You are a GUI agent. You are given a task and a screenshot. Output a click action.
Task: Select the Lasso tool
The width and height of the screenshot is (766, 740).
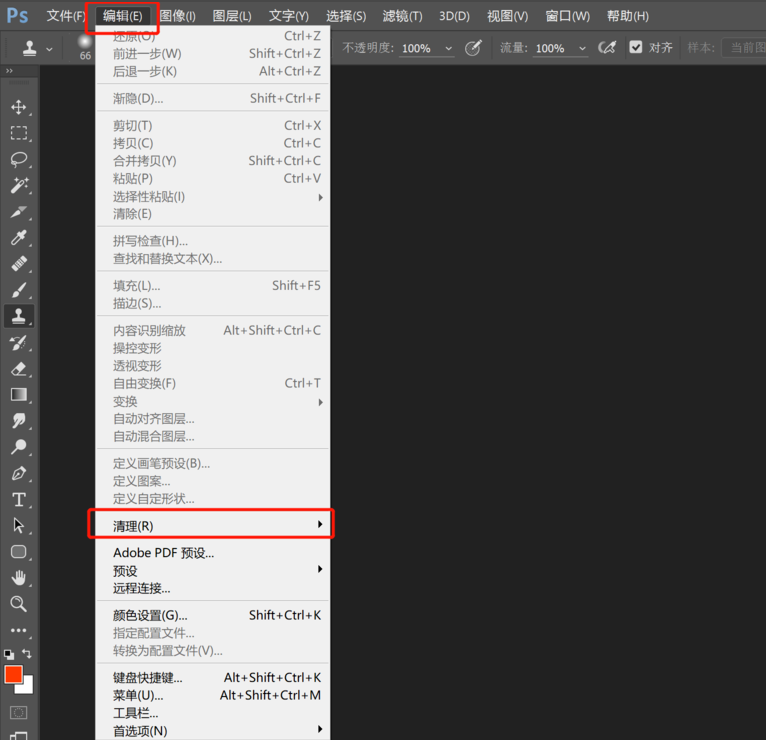[x=19, y=159]
